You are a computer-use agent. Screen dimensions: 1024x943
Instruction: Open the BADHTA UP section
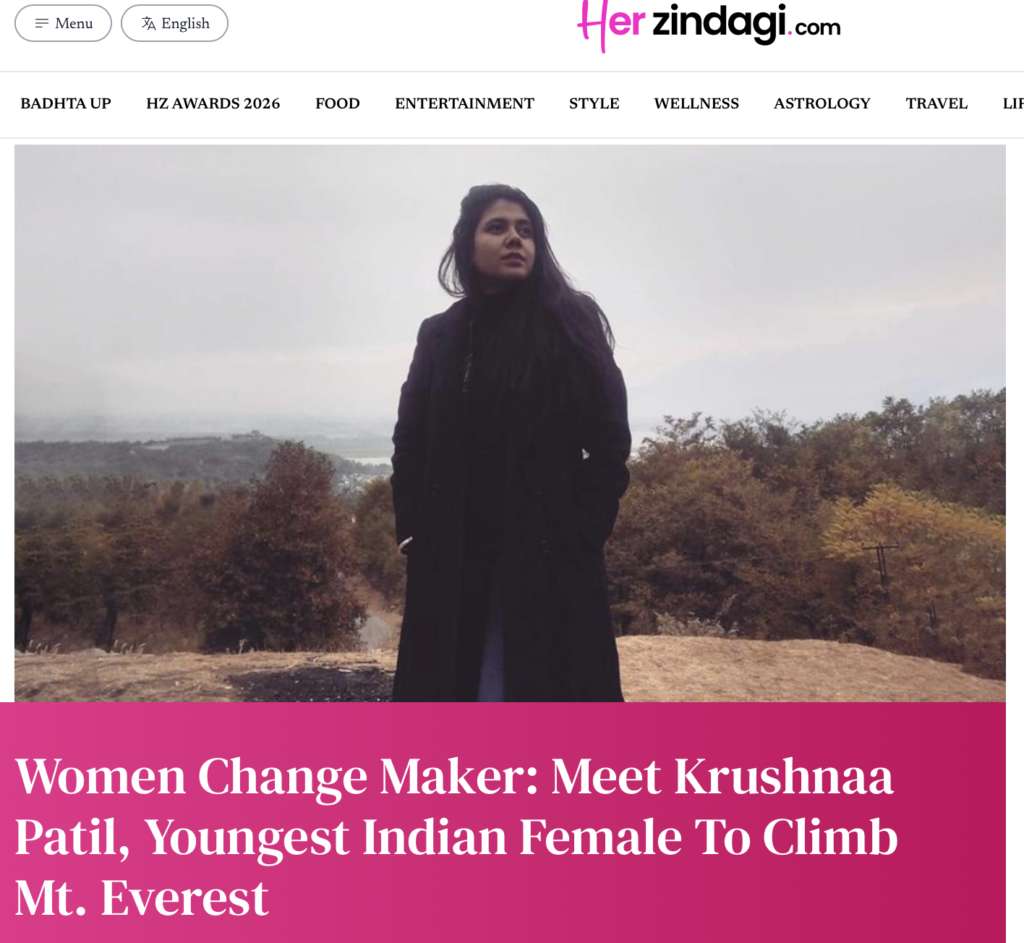[x=66, y=103]
